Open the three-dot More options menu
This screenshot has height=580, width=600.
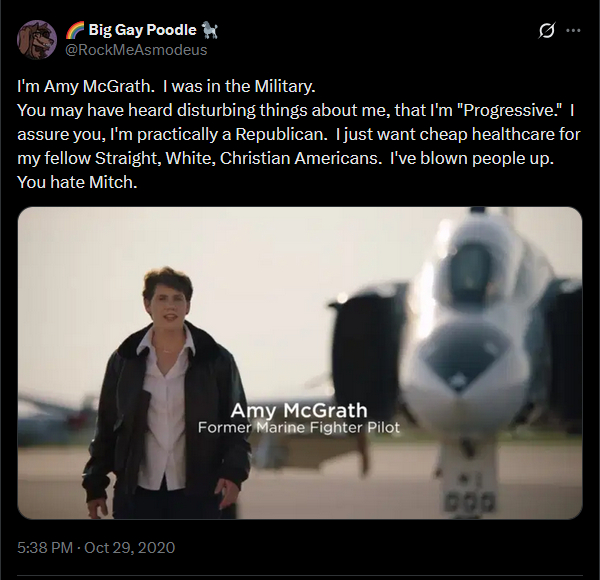tap(573, 30)
